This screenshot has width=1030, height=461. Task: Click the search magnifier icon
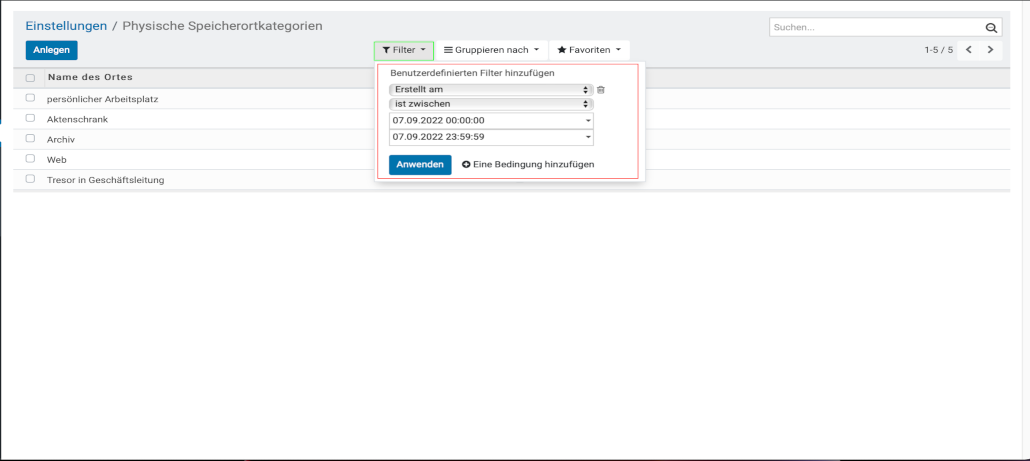[x=991, y=28]
